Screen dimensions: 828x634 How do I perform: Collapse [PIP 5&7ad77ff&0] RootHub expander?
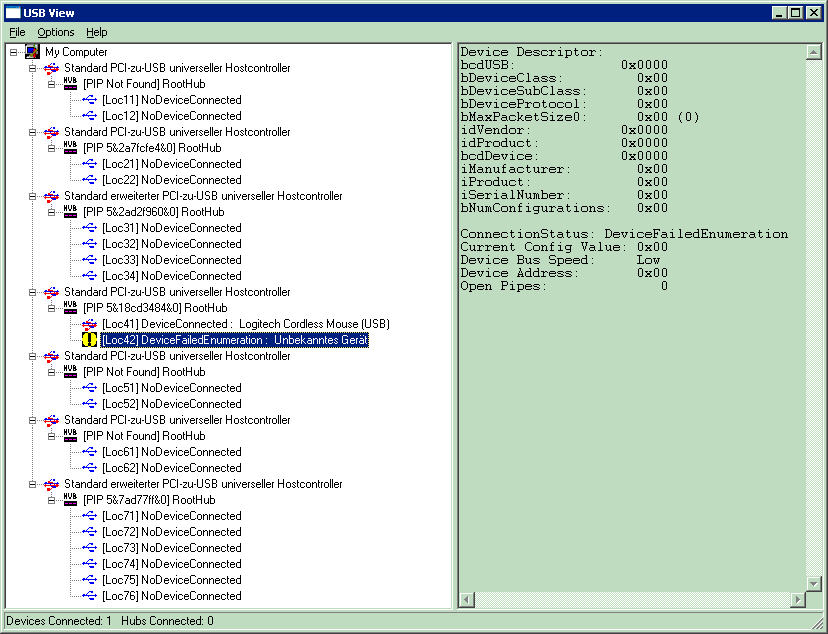52,500
